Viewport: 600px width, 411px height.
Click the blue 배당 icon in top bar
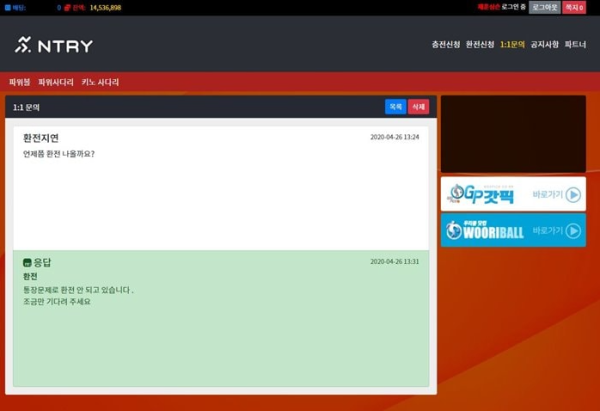tap(8, 7)
